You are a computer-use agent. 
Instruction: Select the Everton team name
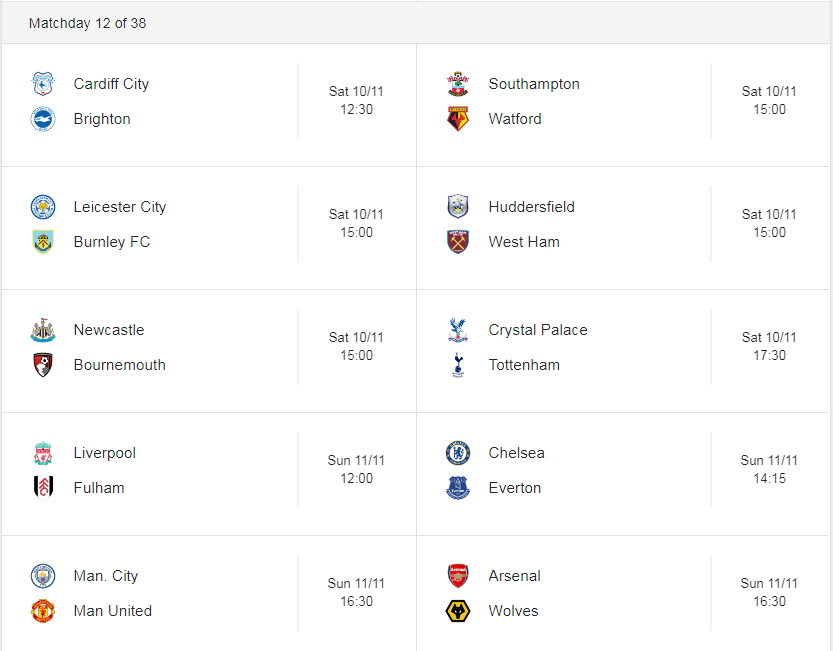tap(515, 488)
